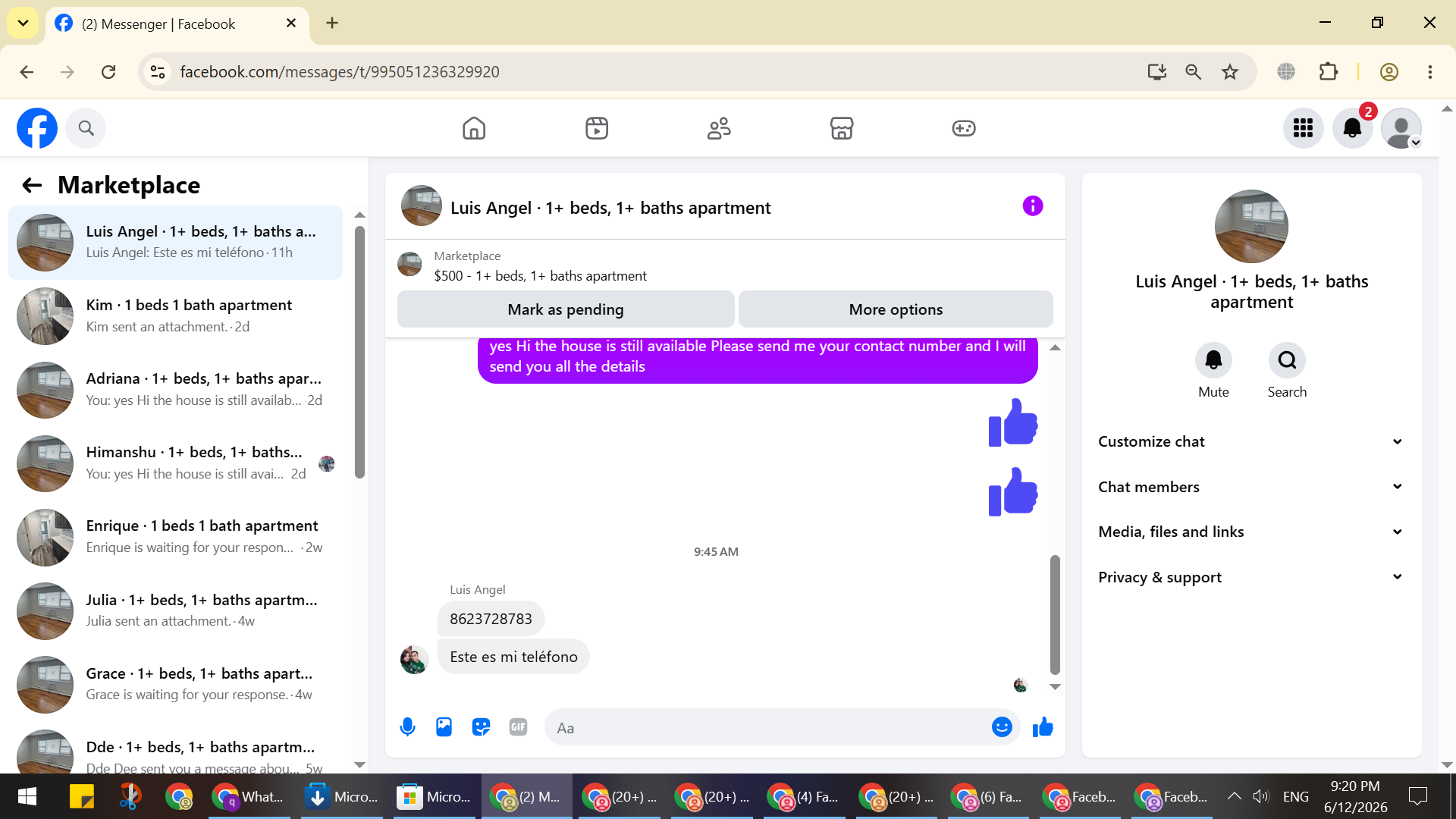Click the browser address bar URL

coord(340,71)
